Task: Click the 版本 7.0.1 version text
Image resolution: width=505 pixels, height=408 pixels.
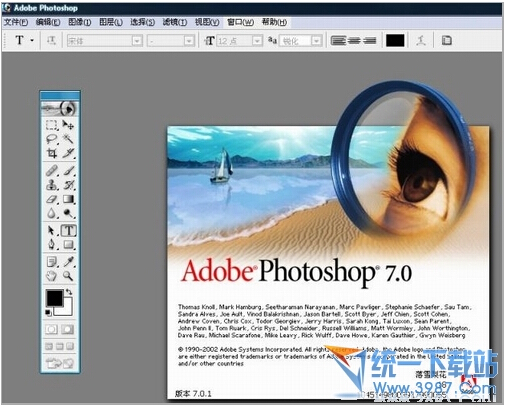Action: [193, 394]
